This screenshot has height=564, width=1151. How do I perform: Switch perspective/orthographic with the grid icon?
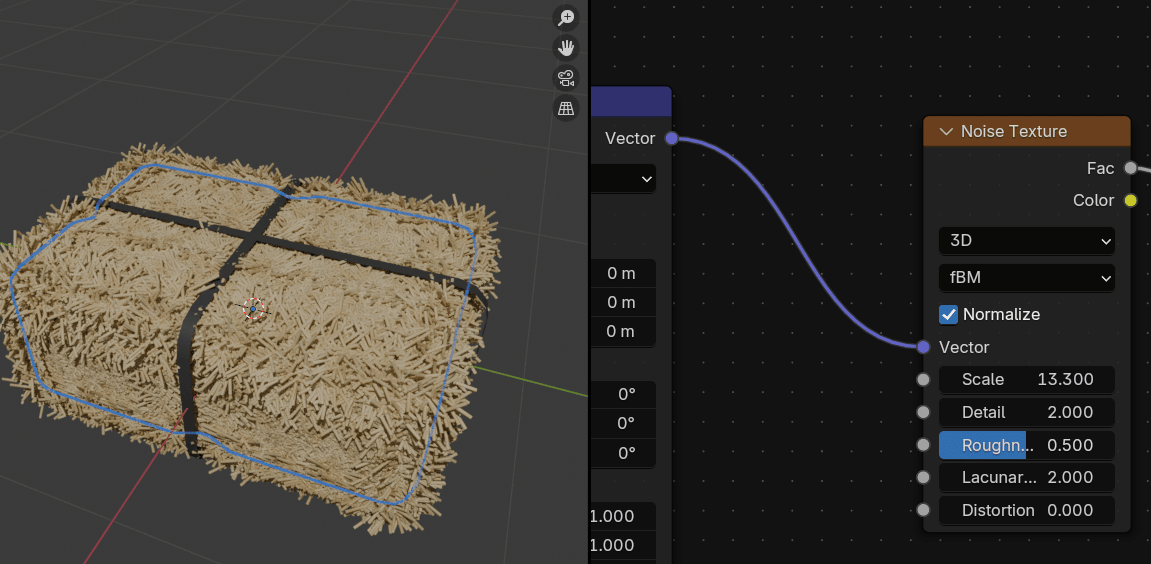tap(566, 108)
